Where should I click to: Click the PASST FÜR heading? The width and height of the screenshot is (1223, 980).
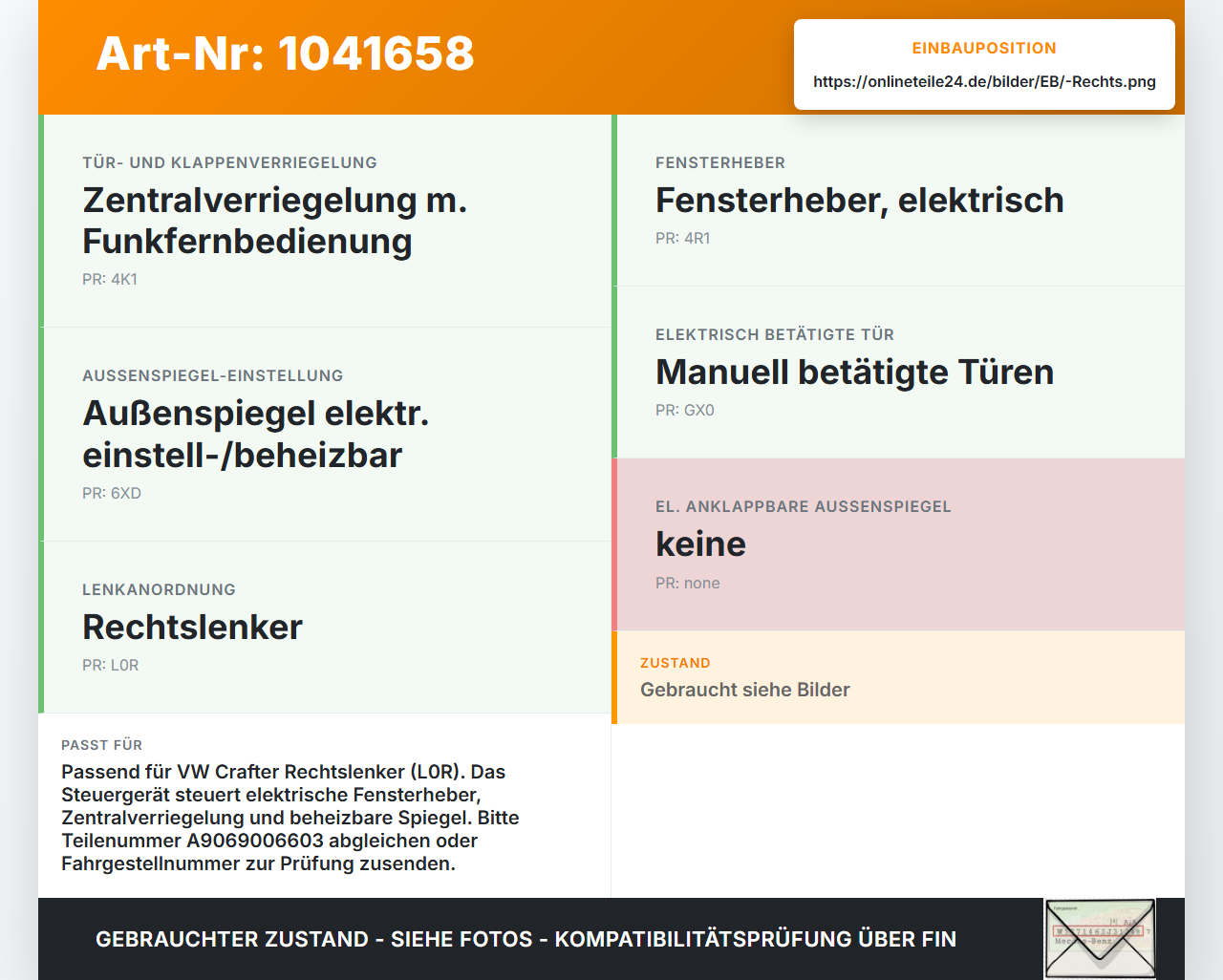101,745
